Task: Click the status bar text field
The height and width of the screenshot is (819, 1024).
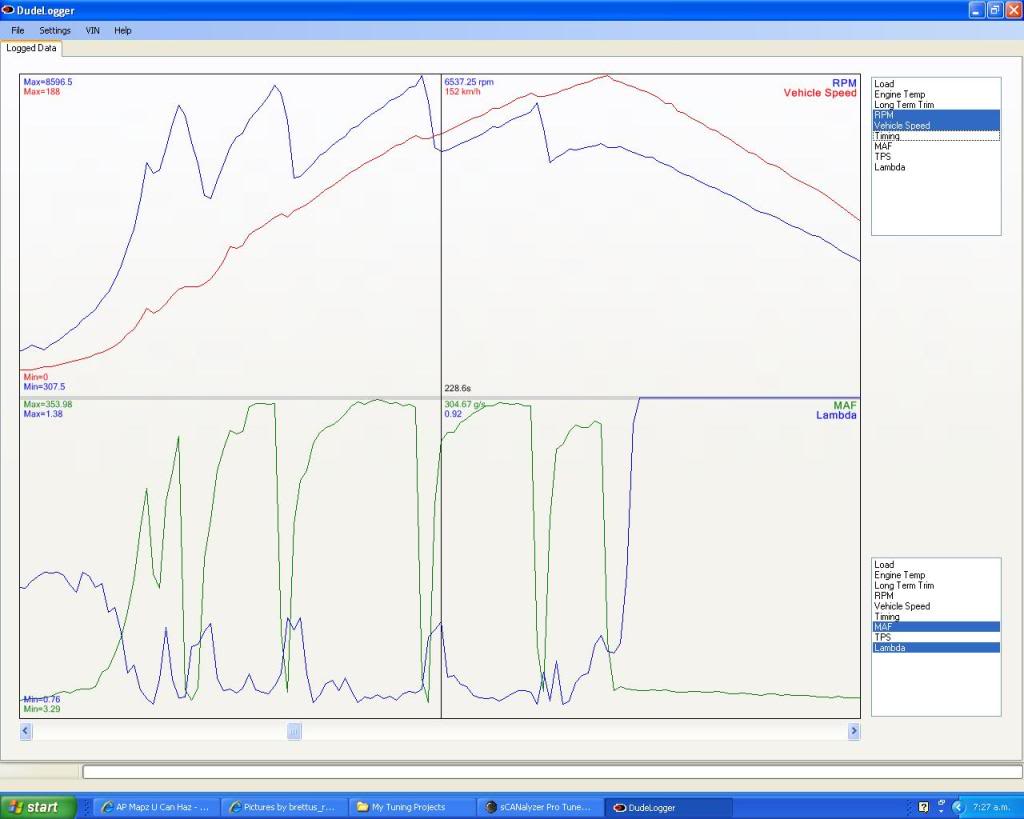Action: pyautogui.click(x=552, y=772)
